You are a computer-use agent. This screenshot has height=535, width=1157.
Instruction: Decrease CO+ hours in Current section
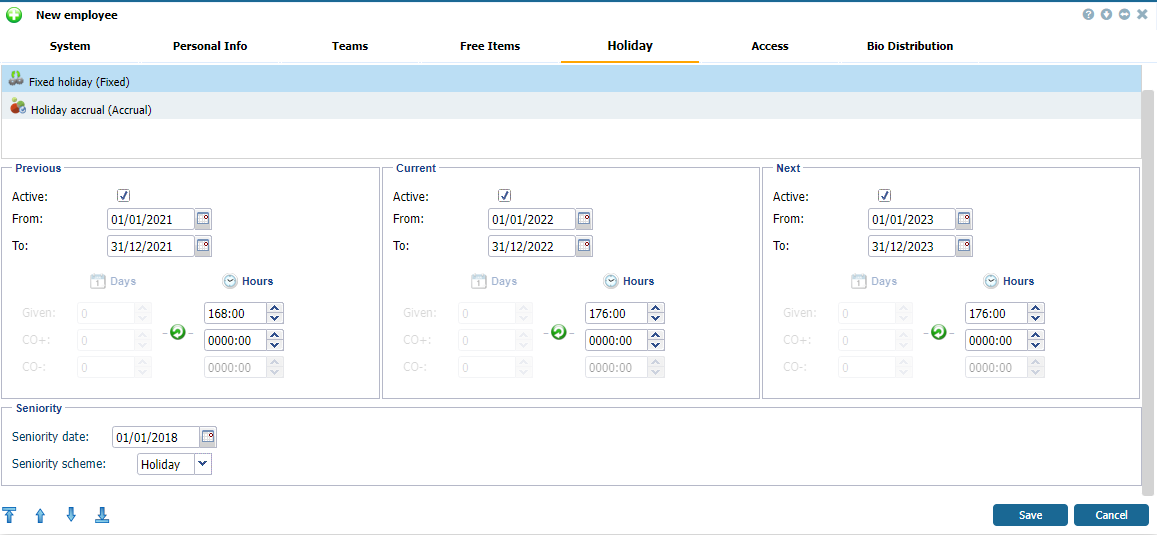tap(656, 346)
